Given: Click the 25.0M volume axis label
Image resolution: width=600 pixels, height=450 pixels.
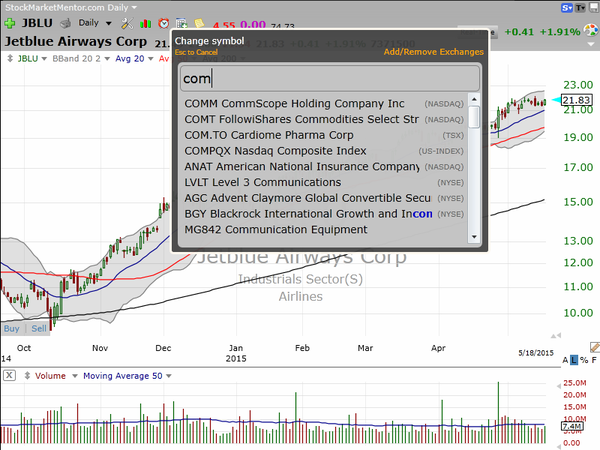Looking at the screenshot, I should click(575, 383).
